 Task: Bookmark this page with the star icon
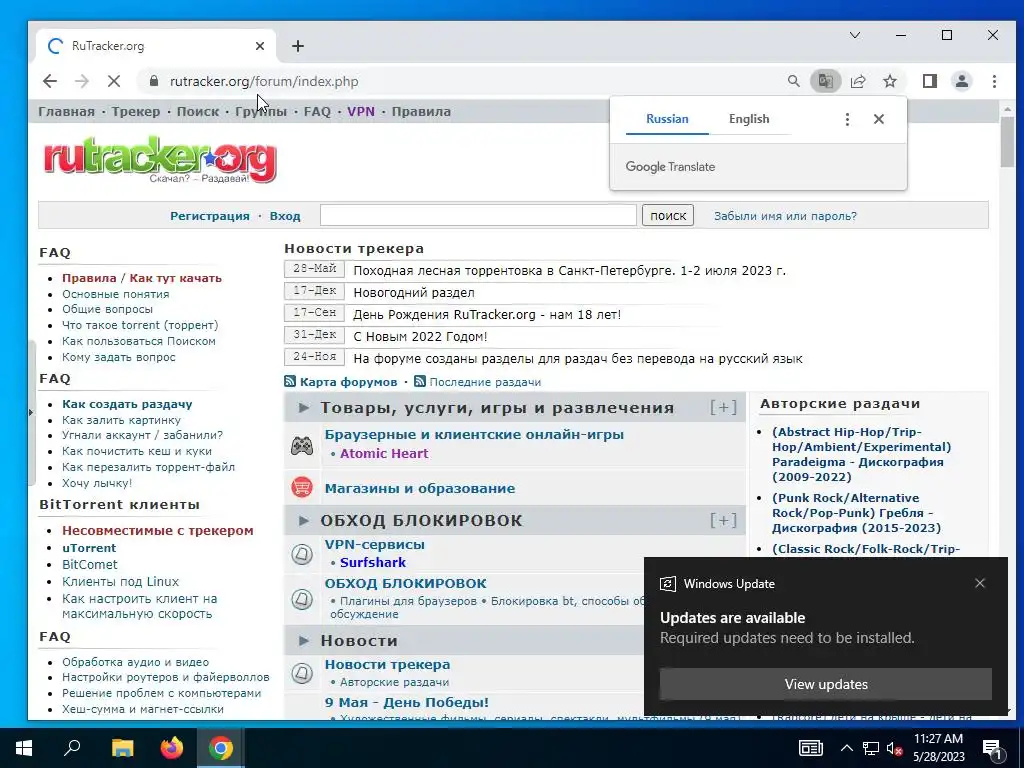890,81
